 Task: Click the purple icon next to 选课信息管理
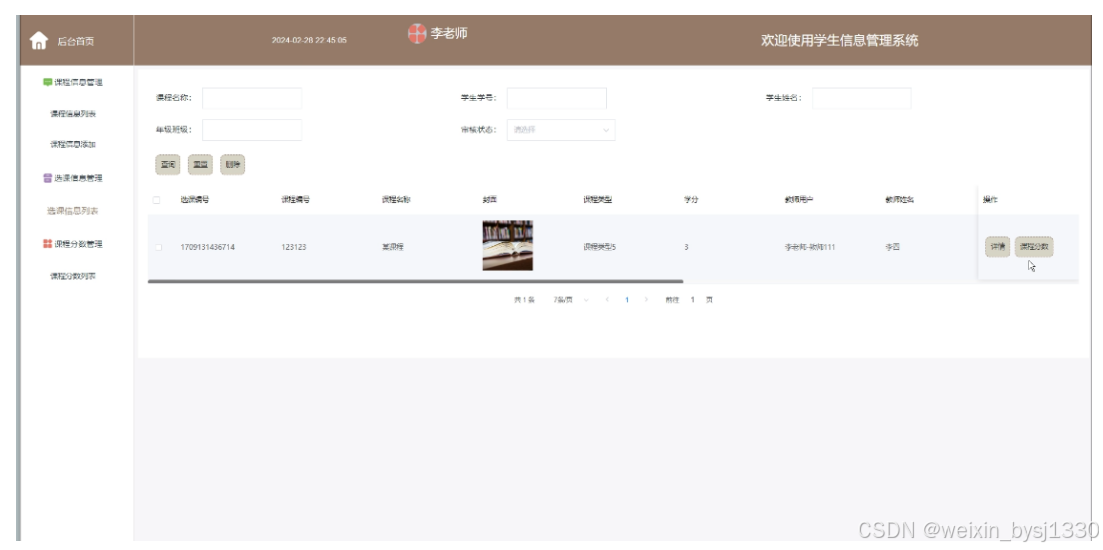coord(48,178)
